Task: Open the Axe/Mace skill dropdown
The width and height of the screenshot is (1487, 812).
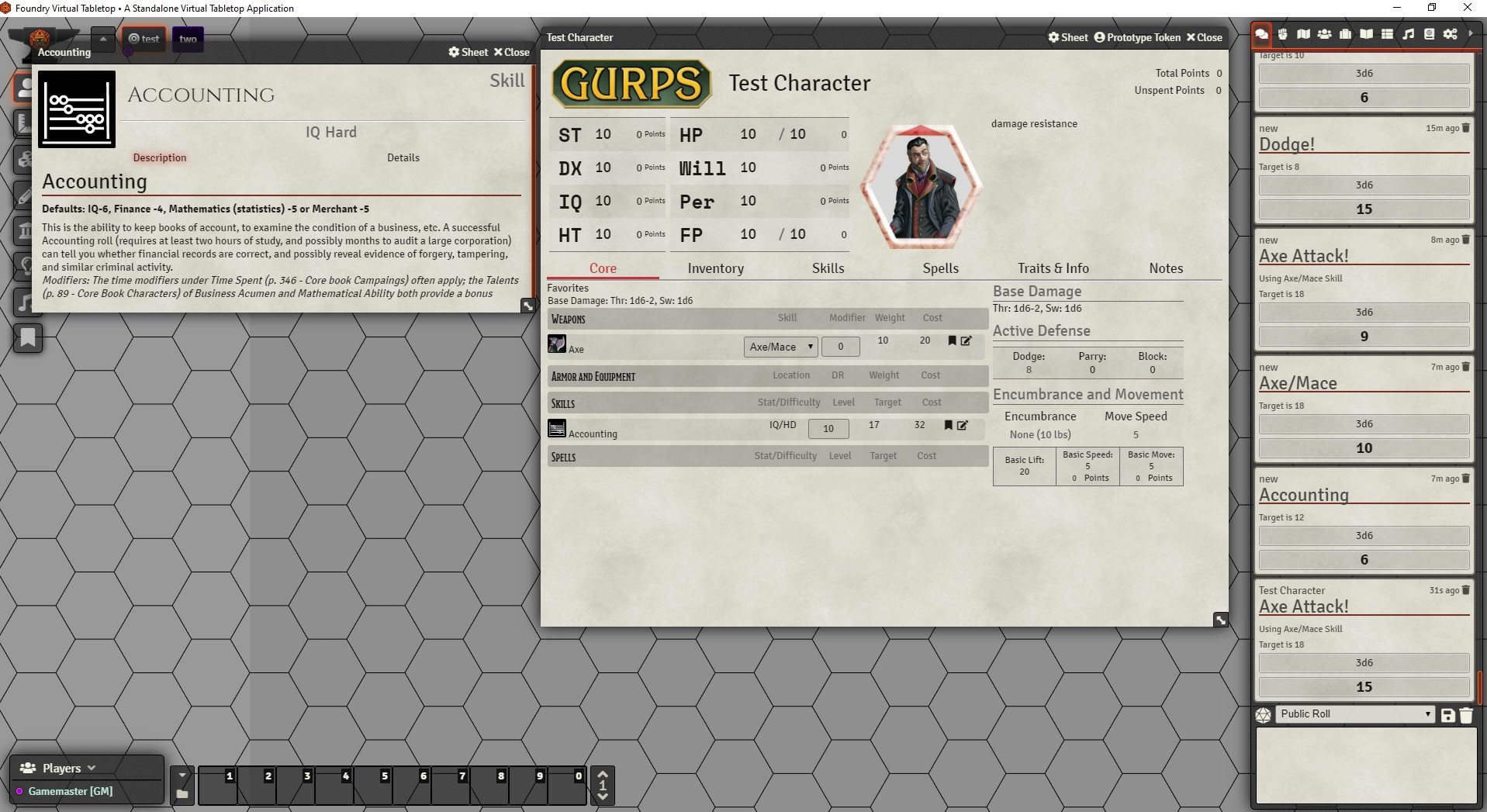Action: [780, 347]
